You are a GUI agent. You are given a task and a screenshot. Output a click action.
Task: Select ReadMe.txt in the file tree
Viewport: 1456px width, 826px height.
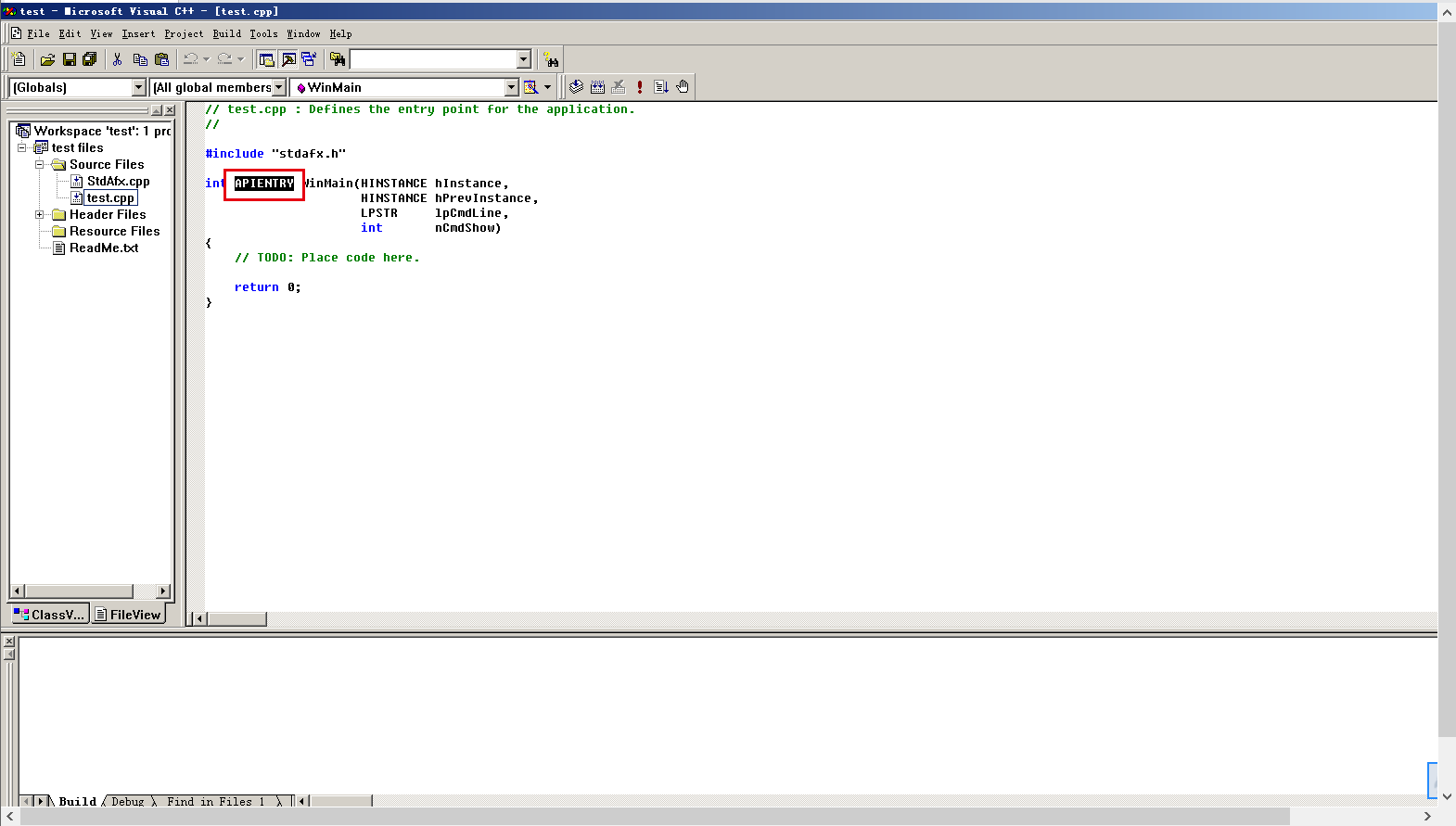pyautogui.click(x=104, y=248)
